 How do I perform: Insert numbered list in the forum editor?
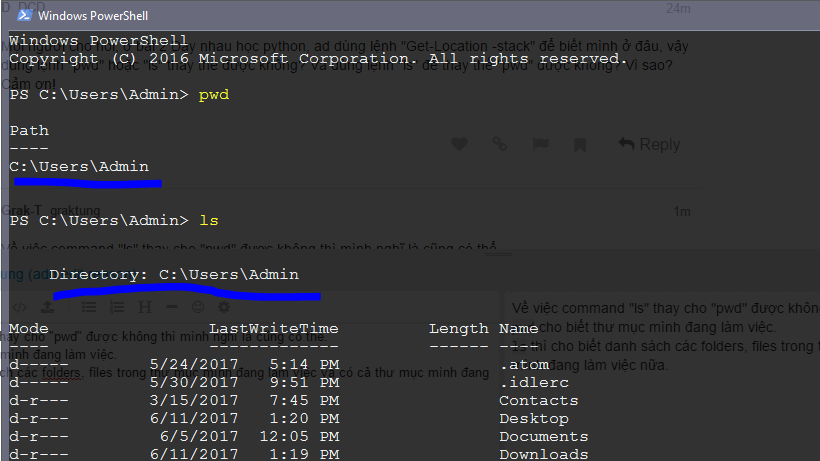pyautogui.click(x=117, y=307)
